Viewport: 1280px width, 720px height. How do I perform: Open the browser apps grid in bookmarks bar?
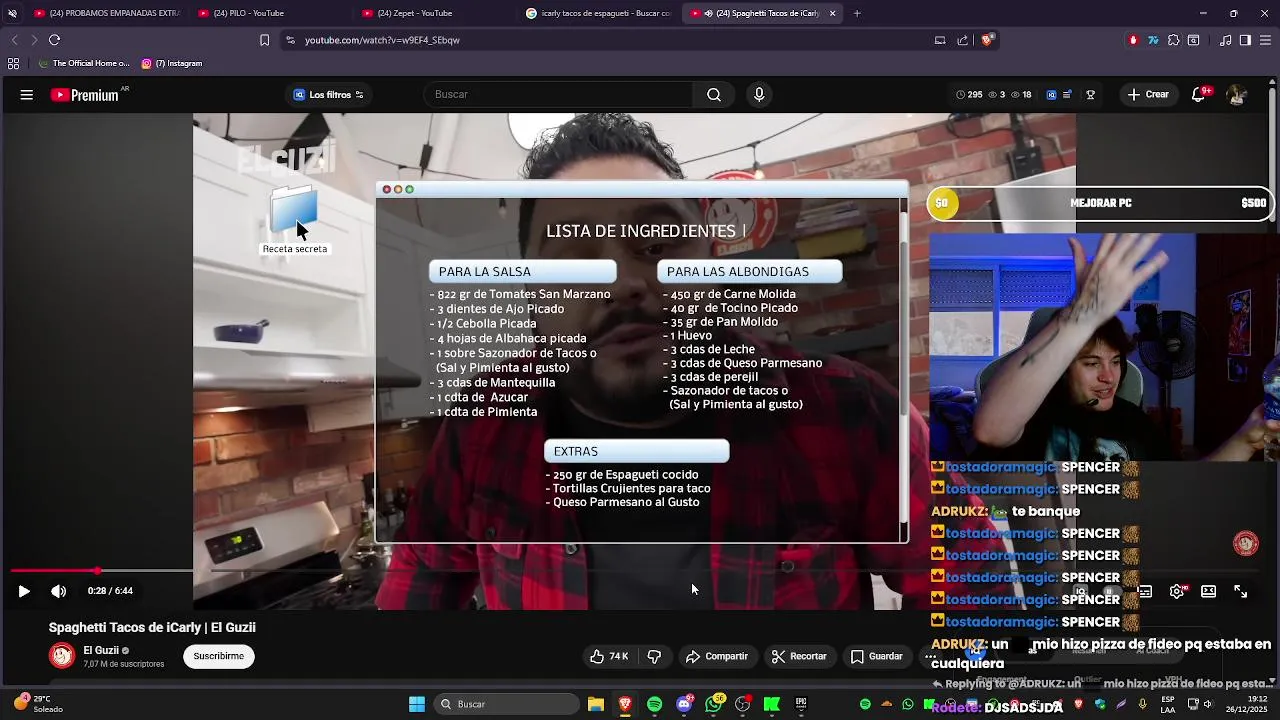click(13, 63)
